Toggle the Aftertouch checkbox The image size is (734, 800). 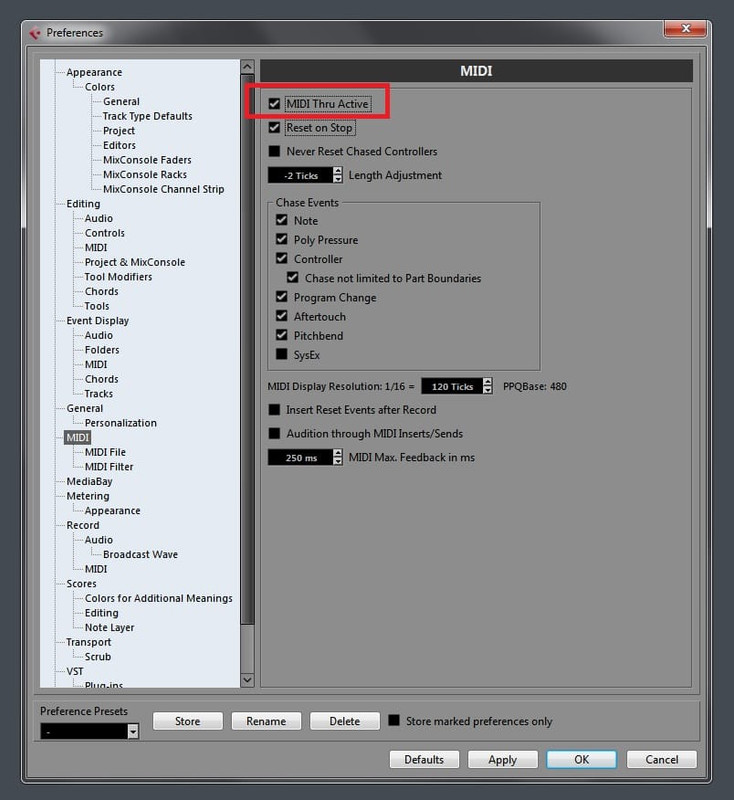(x=282, y=316)
